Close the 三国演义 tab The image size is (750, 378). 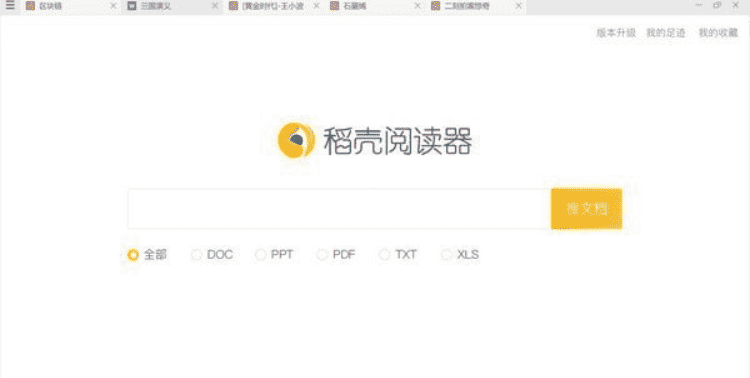[215, 6]
